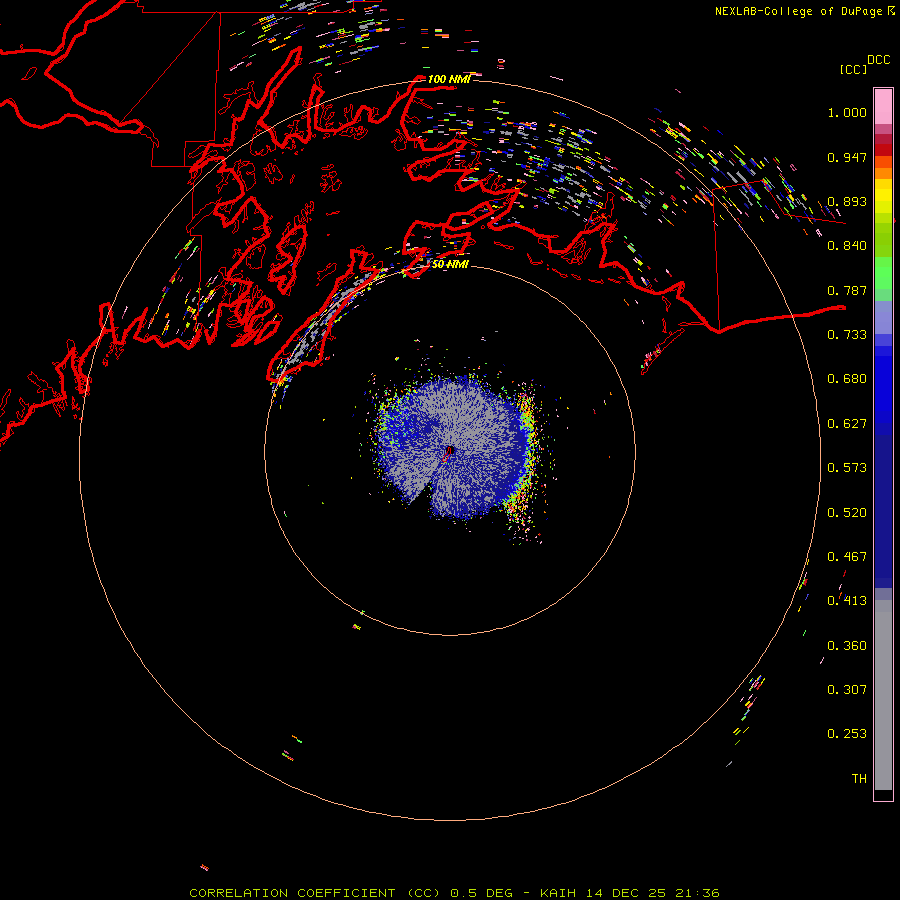This screenshot has width=900, height=900.
Task: Click the 0.627 scale value
Action: [x=847, y=424]
